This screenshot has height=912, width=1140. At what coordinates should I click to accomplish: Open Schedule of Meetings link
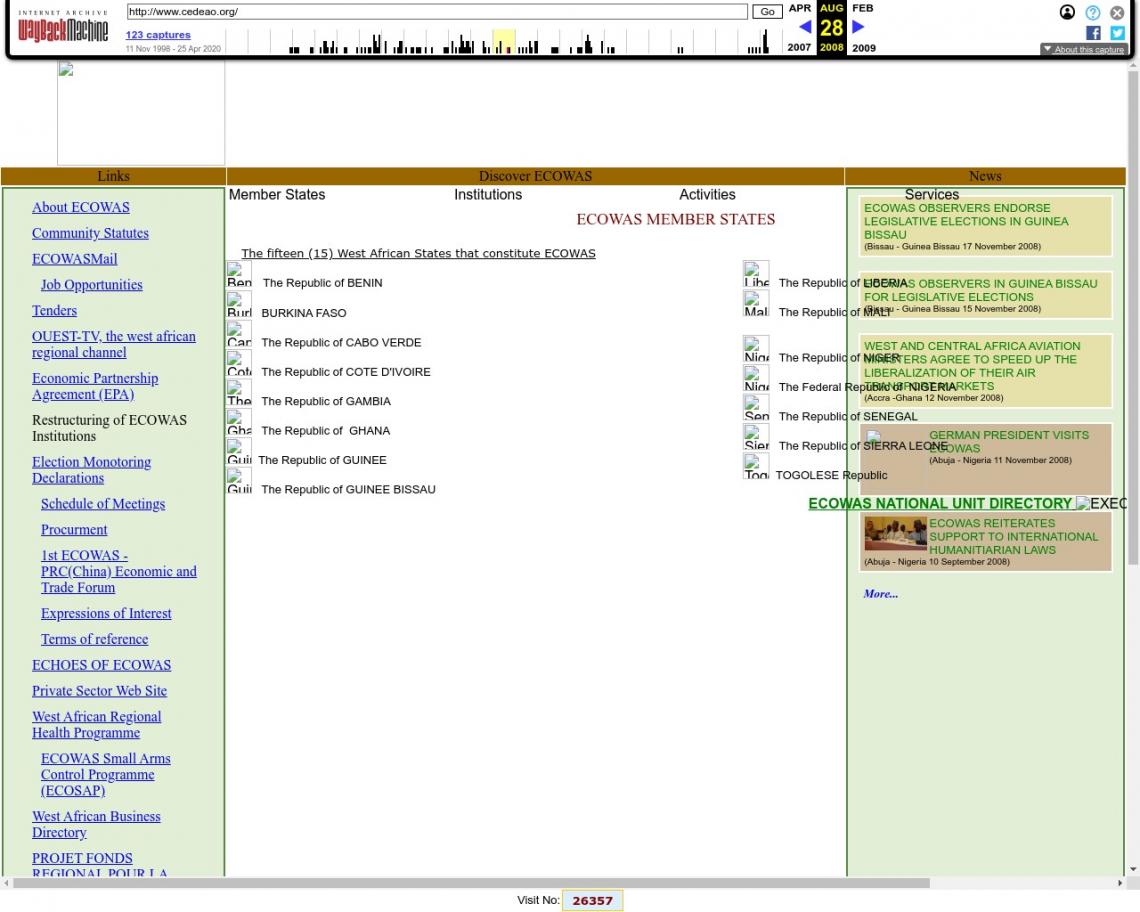(103, 504)
